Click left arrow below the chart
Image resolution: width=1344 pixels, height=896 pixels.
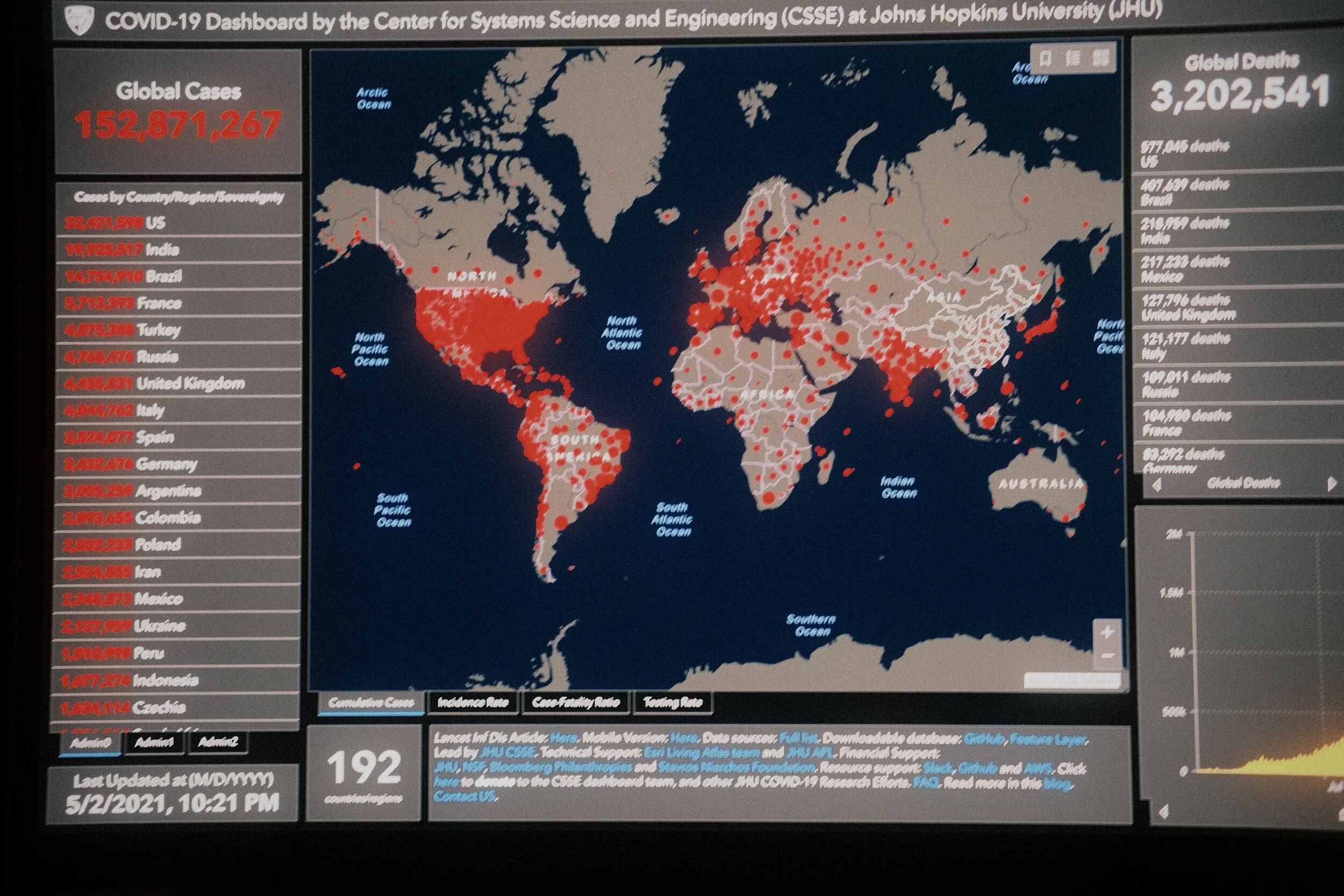1163,812
